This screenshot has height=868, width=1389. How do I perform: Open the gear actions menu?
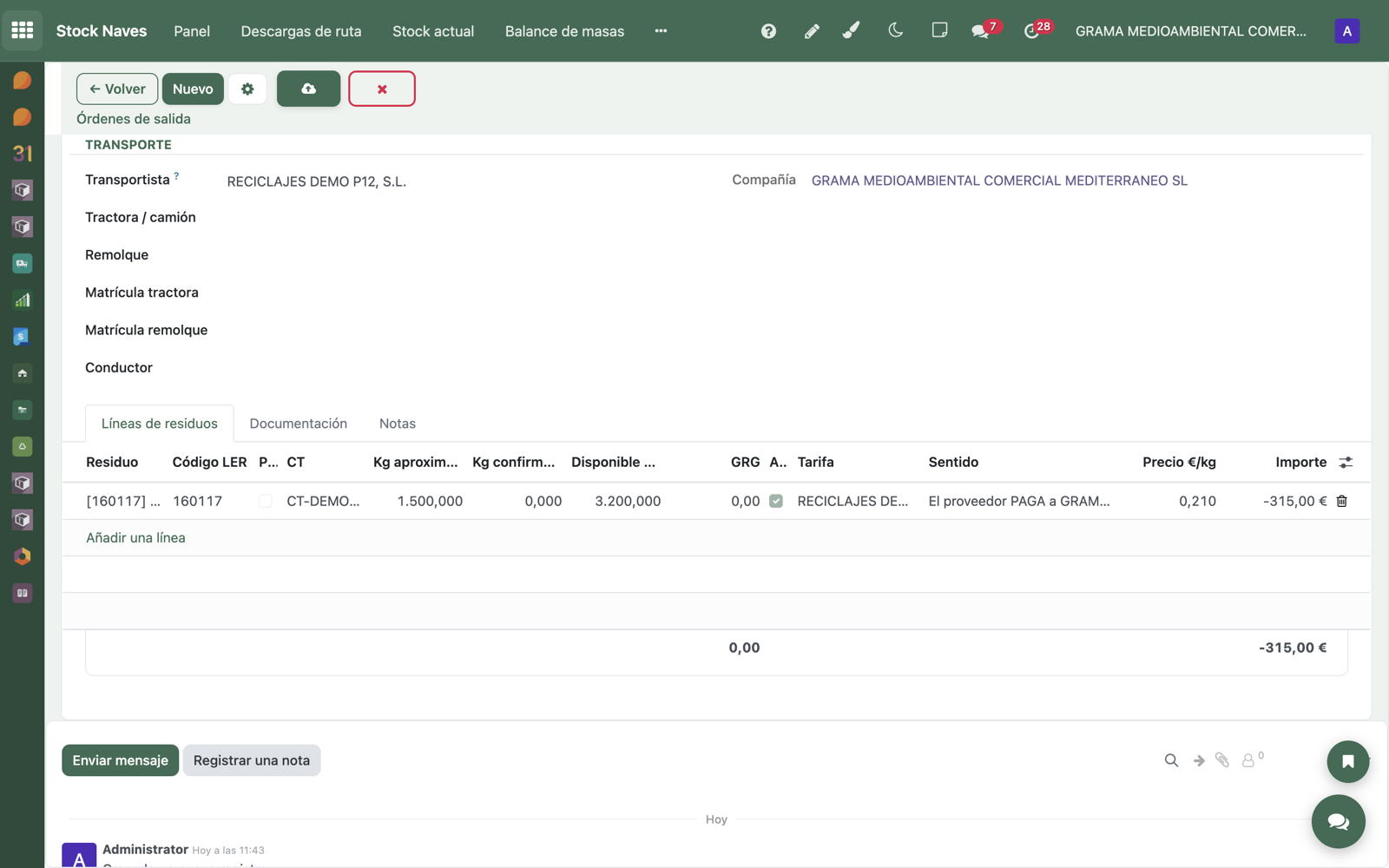pos(247,89)
